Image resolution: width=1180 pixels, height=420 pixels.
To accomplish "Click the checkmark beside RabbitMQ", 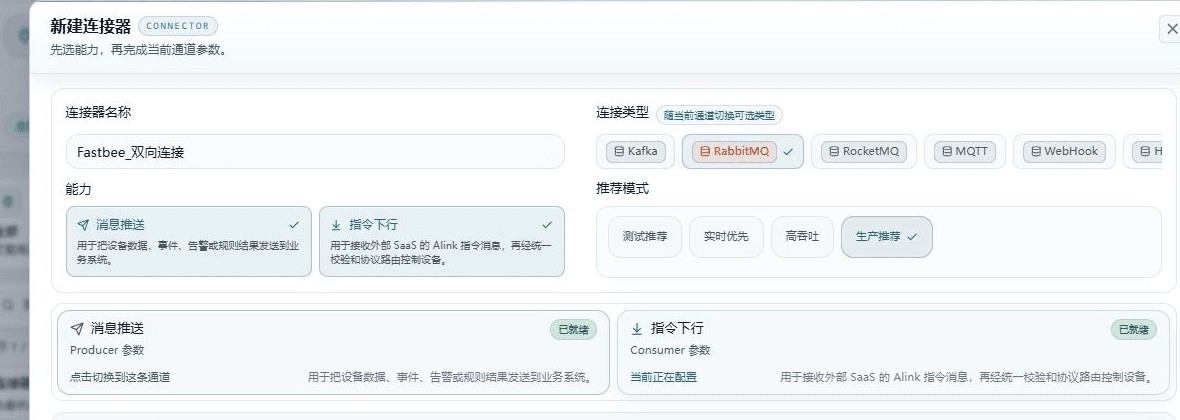I will [788, 151].
